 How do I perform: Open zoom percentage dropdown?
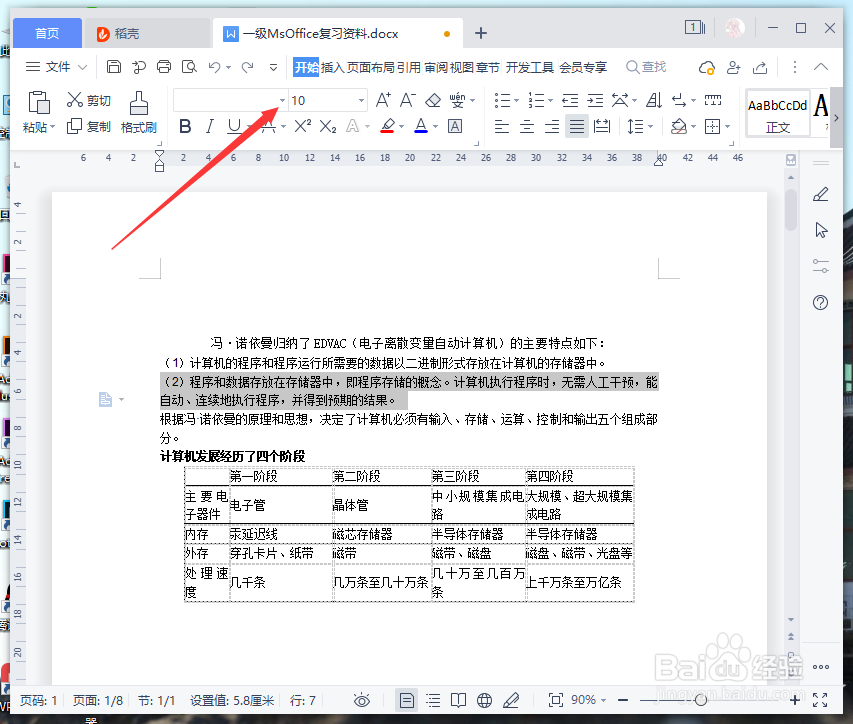point(603,701)
